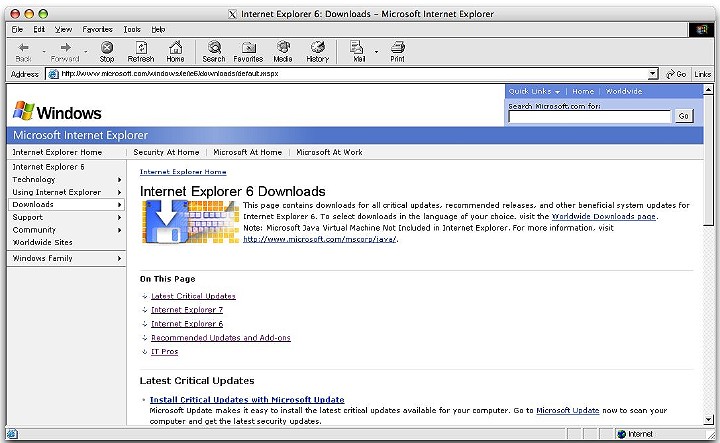Open the Edit menu

pyautogui.click(x=39, y=29)
